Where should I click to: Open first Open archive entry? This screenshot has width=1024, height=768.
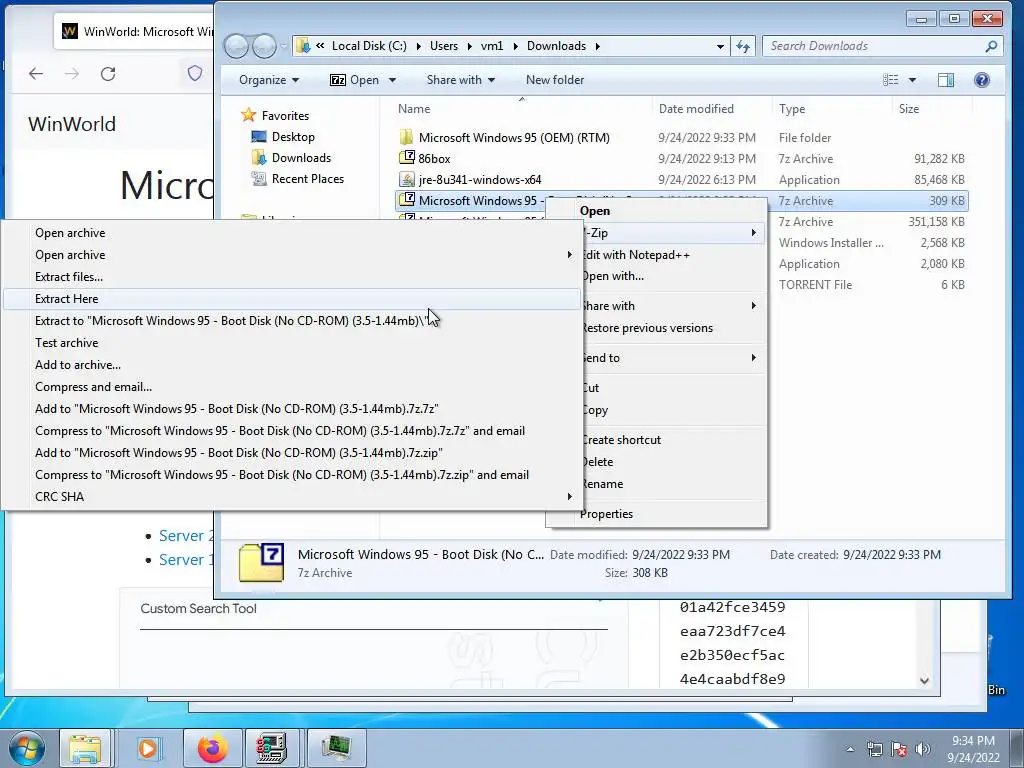click(x=291, y=233)
